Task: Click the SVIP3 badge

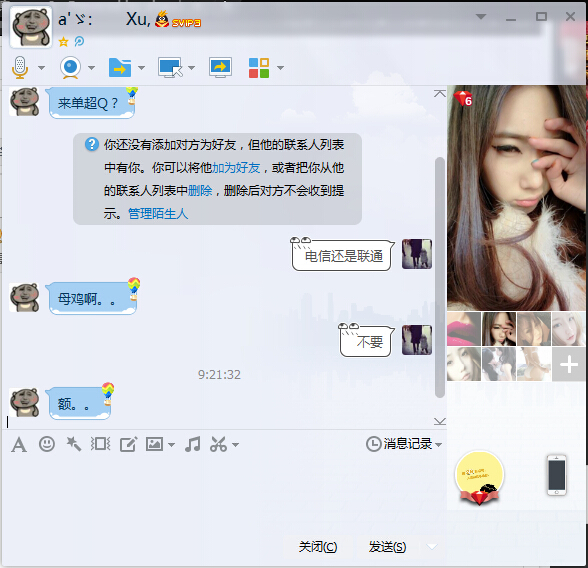Action: pyautogui.click(x=186, y=23)
